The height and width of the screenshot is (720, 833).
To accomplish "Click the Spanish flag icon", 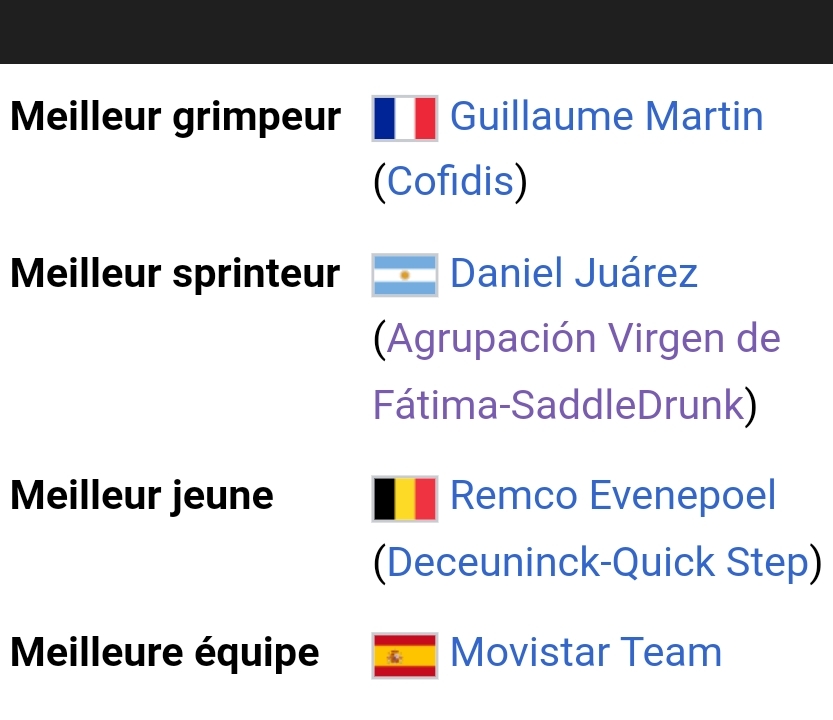I will tap(404, 655).
